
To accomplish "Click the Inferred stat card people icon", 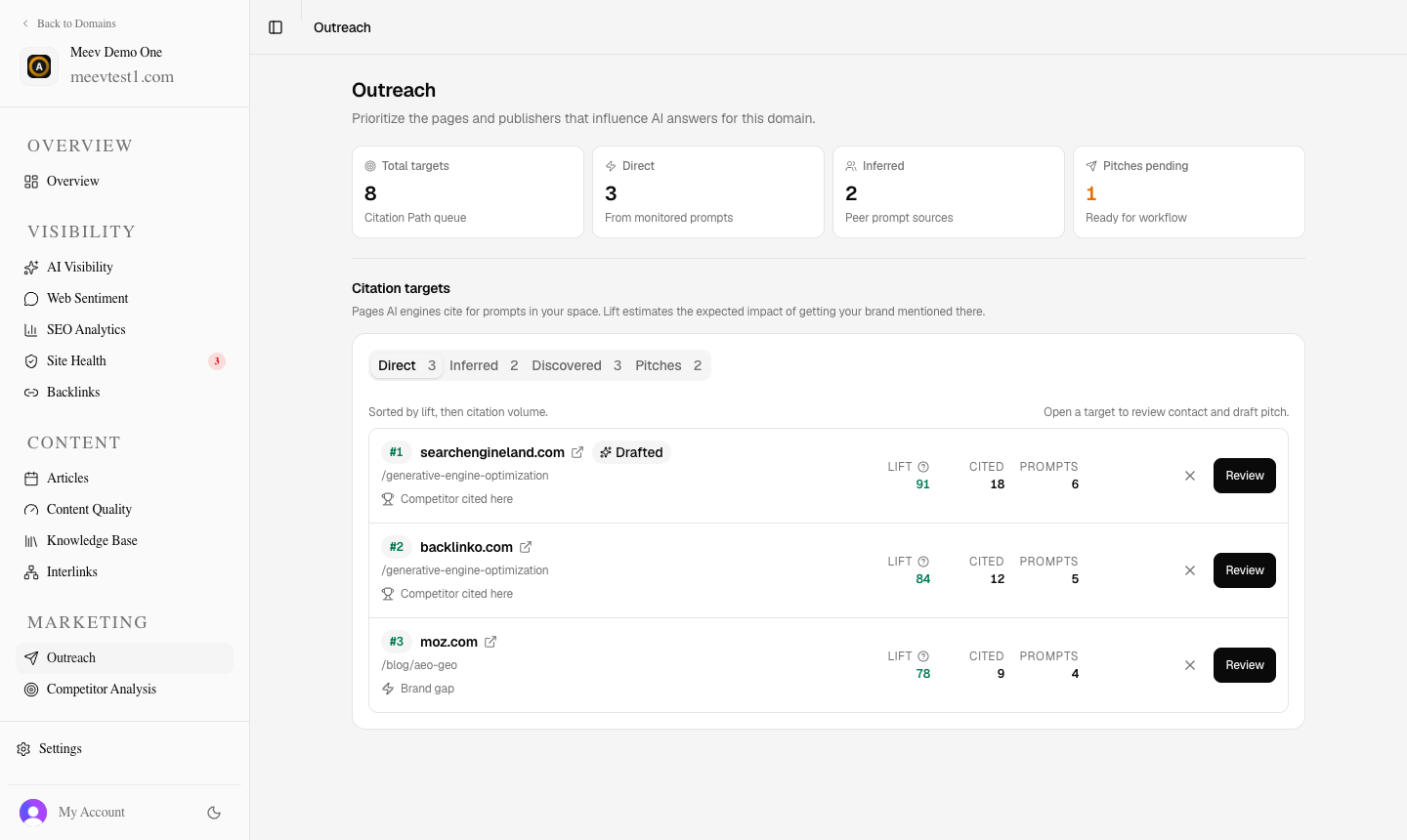I will coord(851,166).
